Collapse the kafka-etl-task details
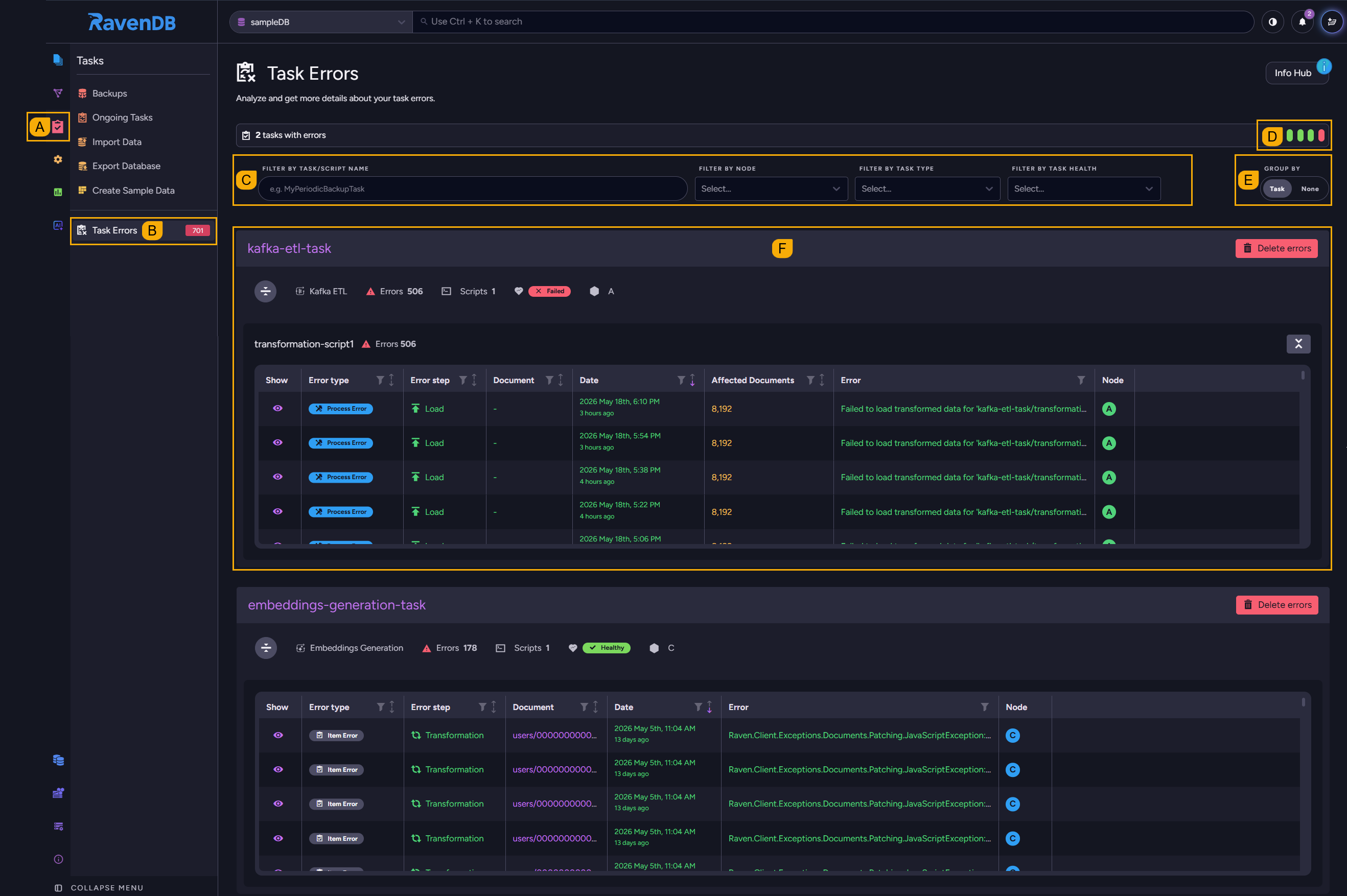The height and width of the screenshot is (896, 1347). pos(265,291)
